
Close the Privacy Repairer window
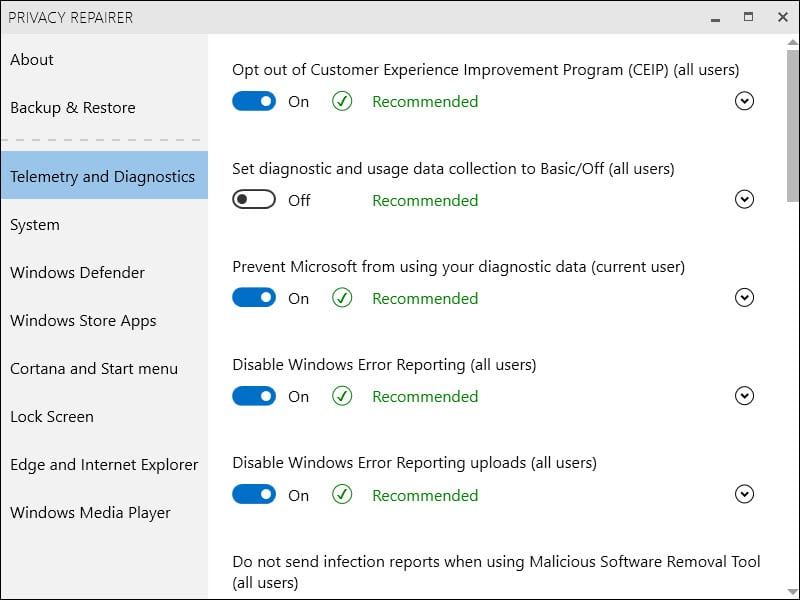pos(783,17)
